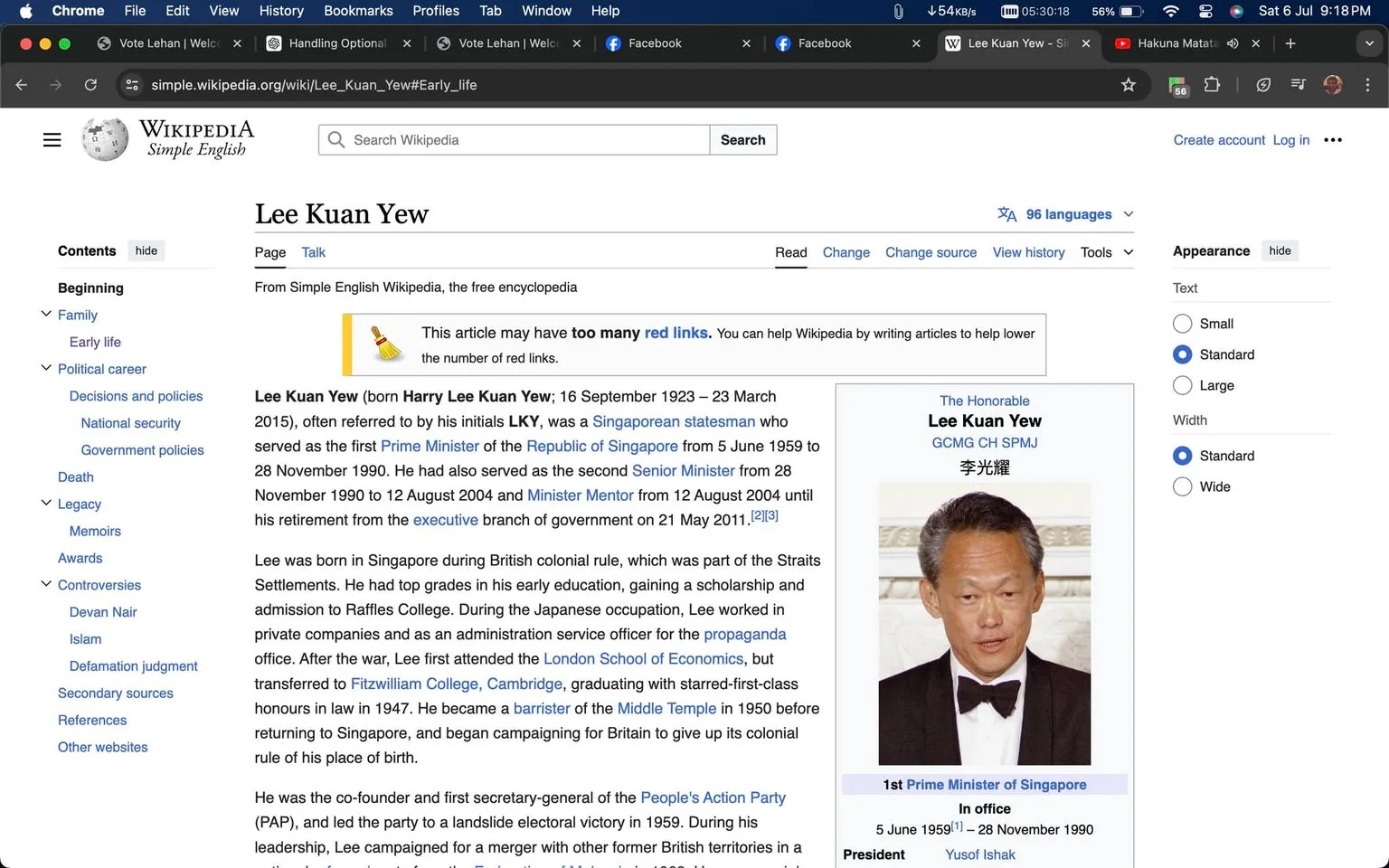This screenshot has width=1389, height=868.
Task: Click the leaf-shaped extension icon in toolbar
Action: pyautogui.click(x=1263, y=85)
